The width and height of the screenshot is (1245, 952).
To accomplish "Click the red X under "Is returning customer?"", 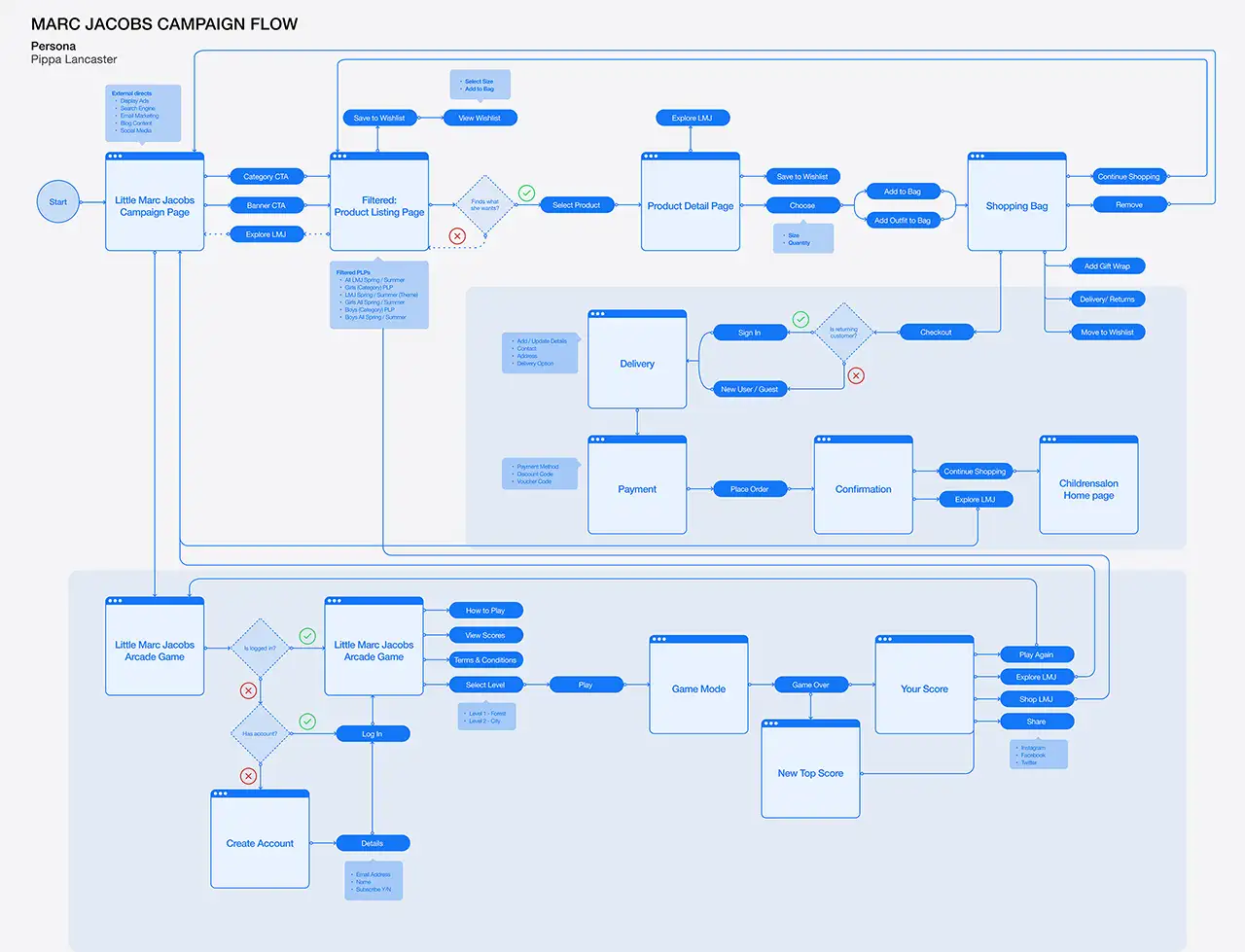I will [856, 375].
